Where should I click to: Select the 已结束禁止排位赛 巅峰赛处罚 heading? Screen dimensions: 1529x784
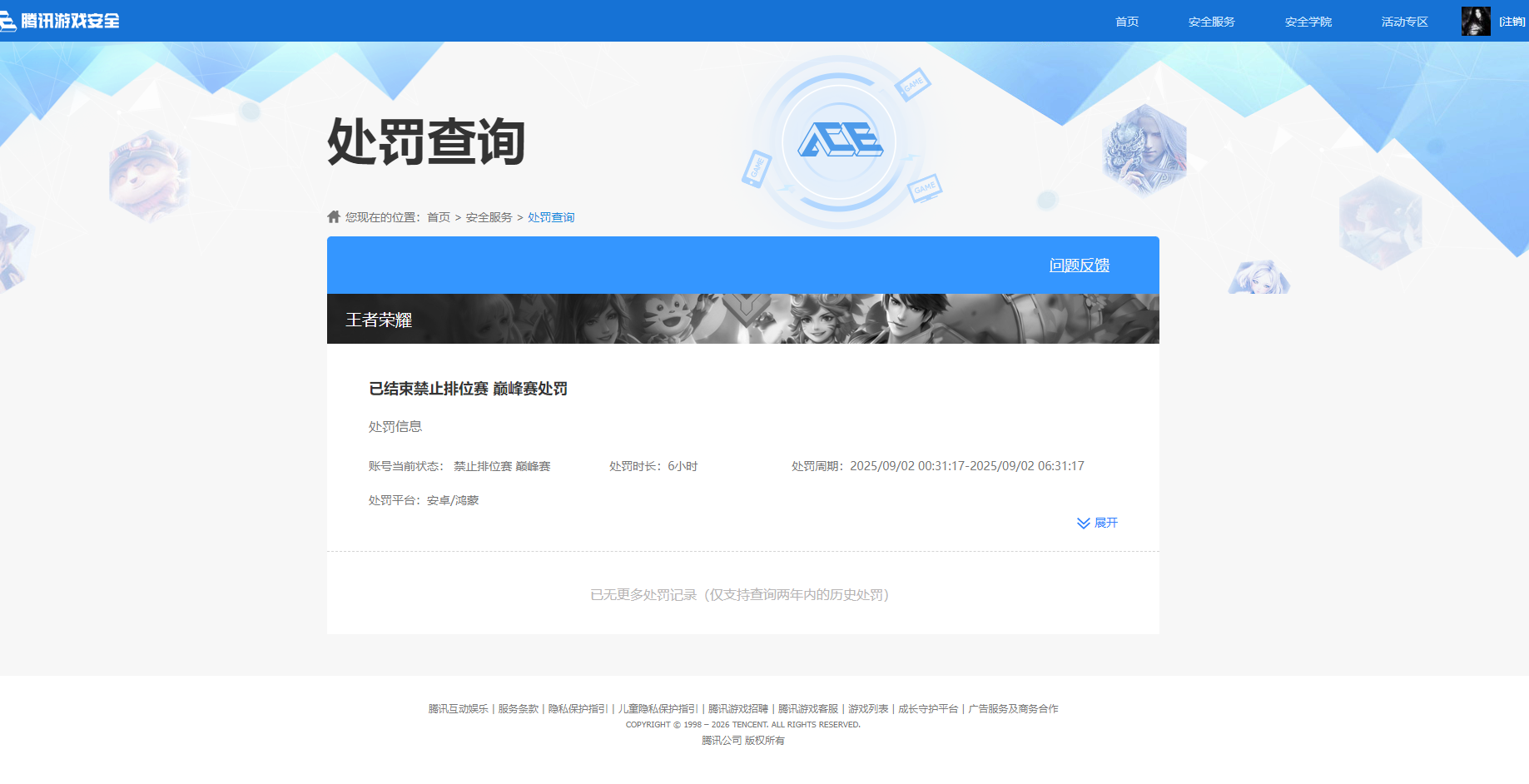(468, 389)
